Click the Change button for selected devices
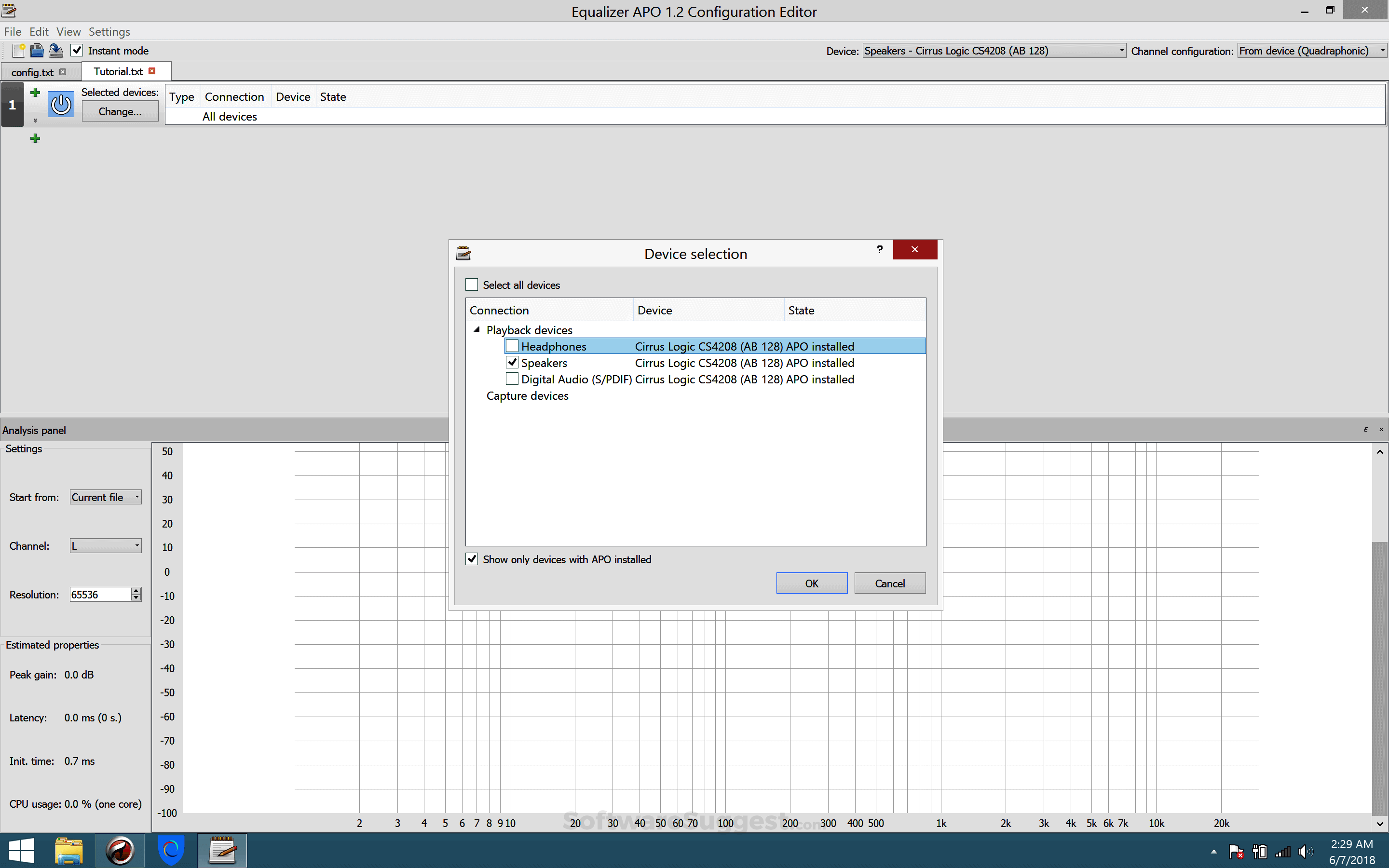 (x=120, y=111)
